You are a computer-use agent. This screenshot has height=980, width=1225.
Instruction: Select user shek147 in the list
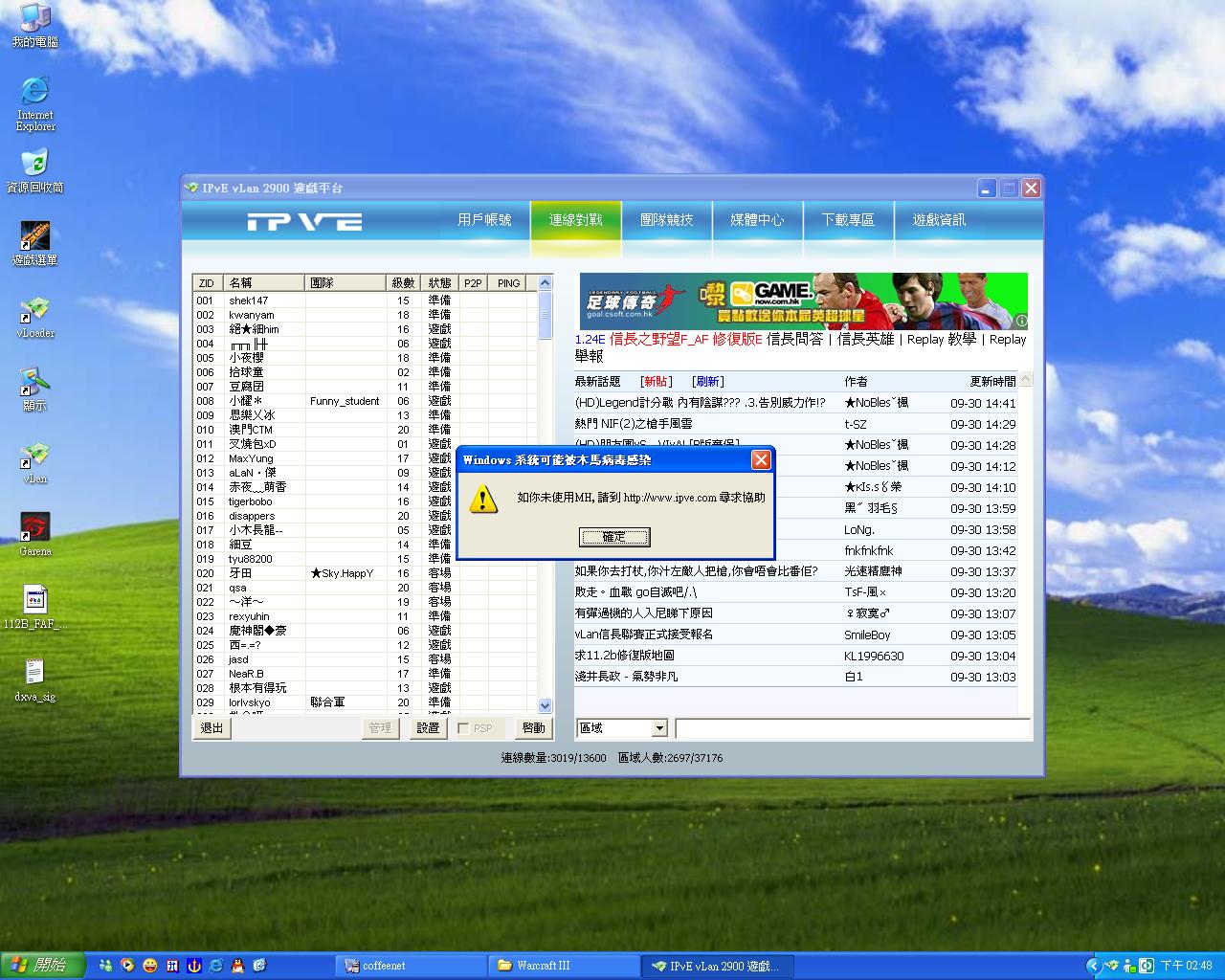[365, 301]
